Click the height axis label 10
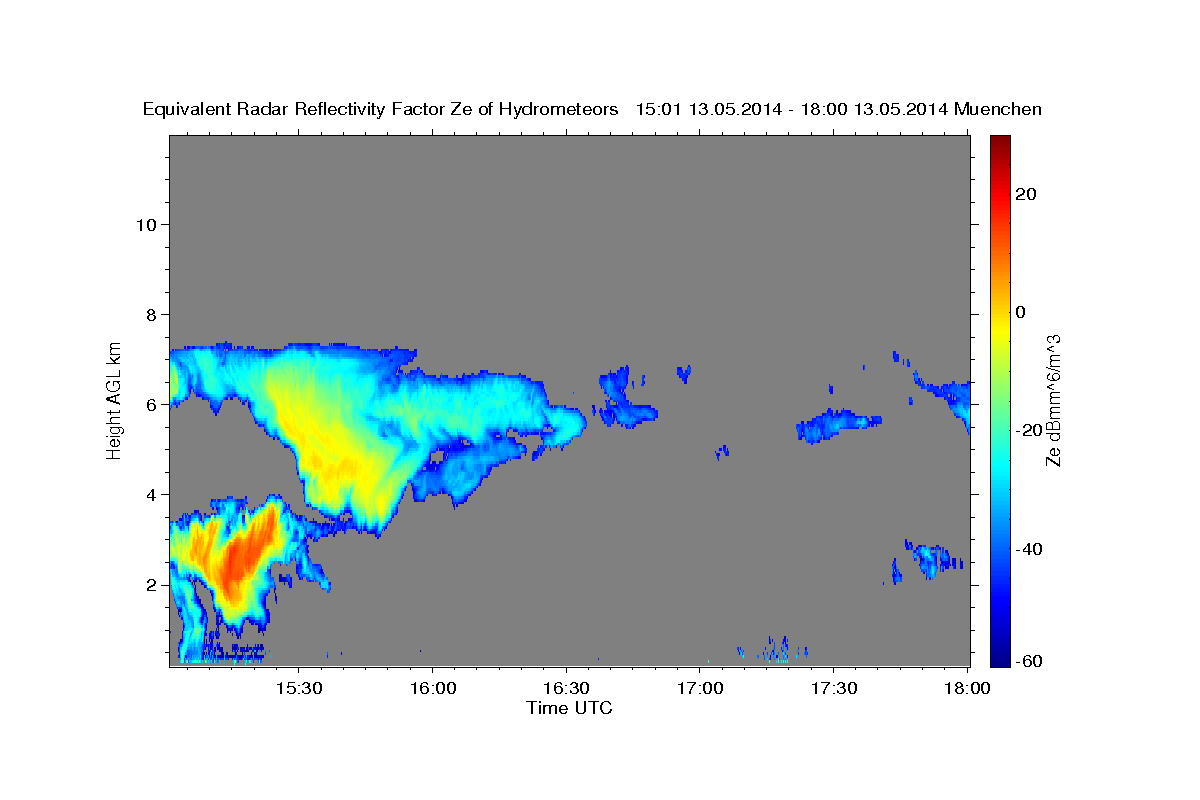 coord(145,224)
